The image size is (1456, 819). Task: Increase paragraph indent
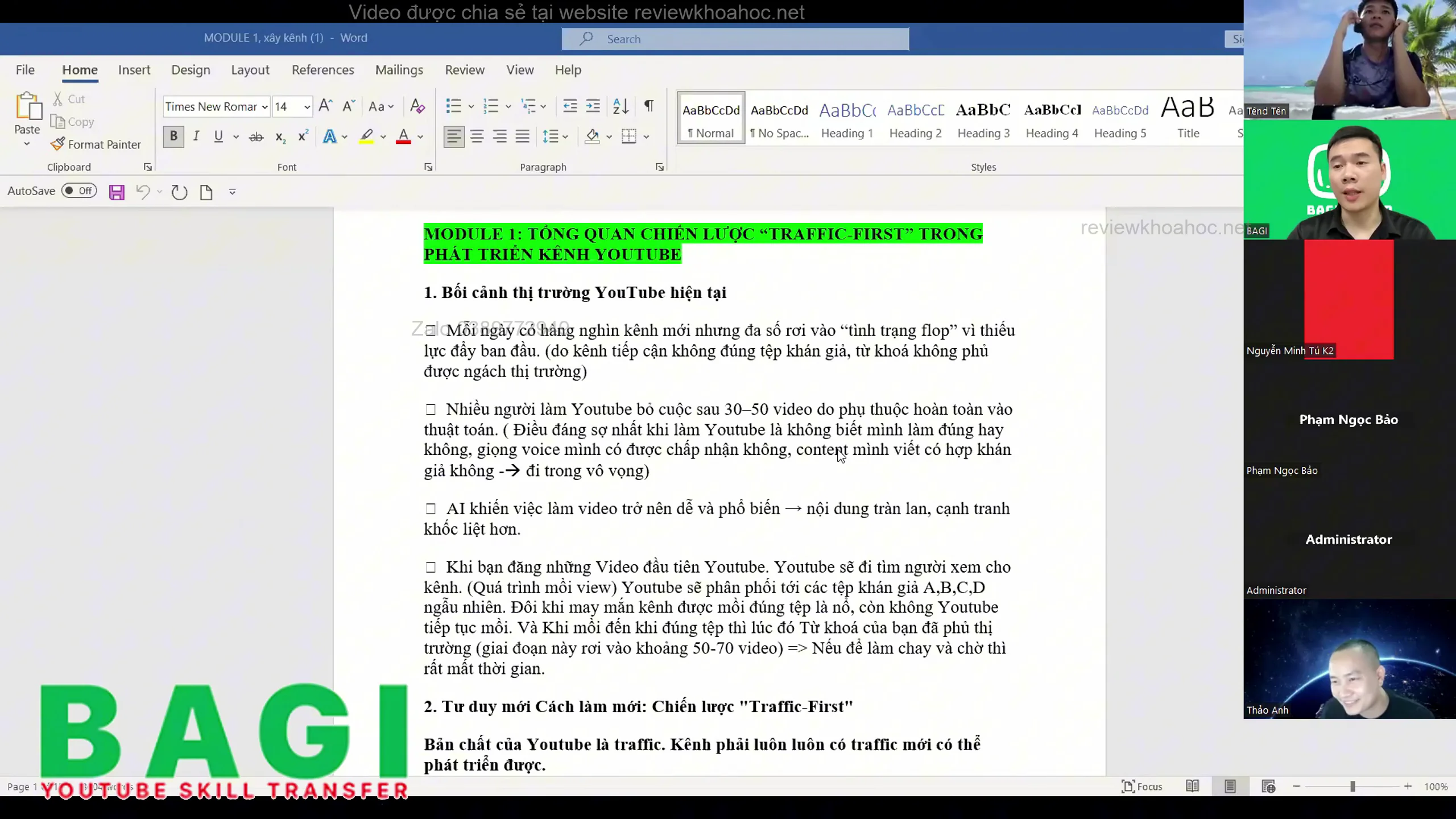click(x=593, y=106)
